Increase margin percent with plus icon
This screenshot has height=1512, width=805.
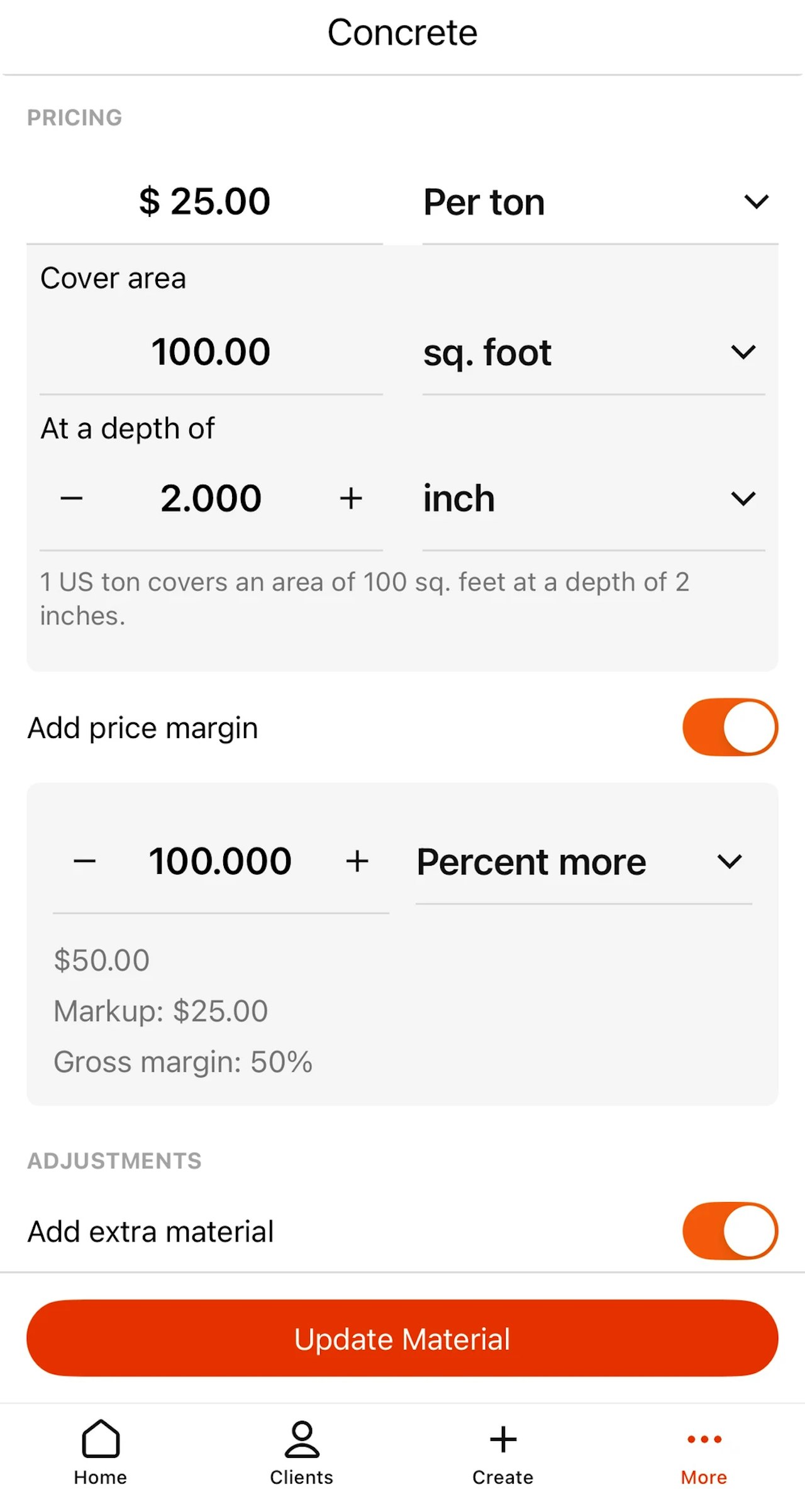pyautogui.click(x=357, y=861)
